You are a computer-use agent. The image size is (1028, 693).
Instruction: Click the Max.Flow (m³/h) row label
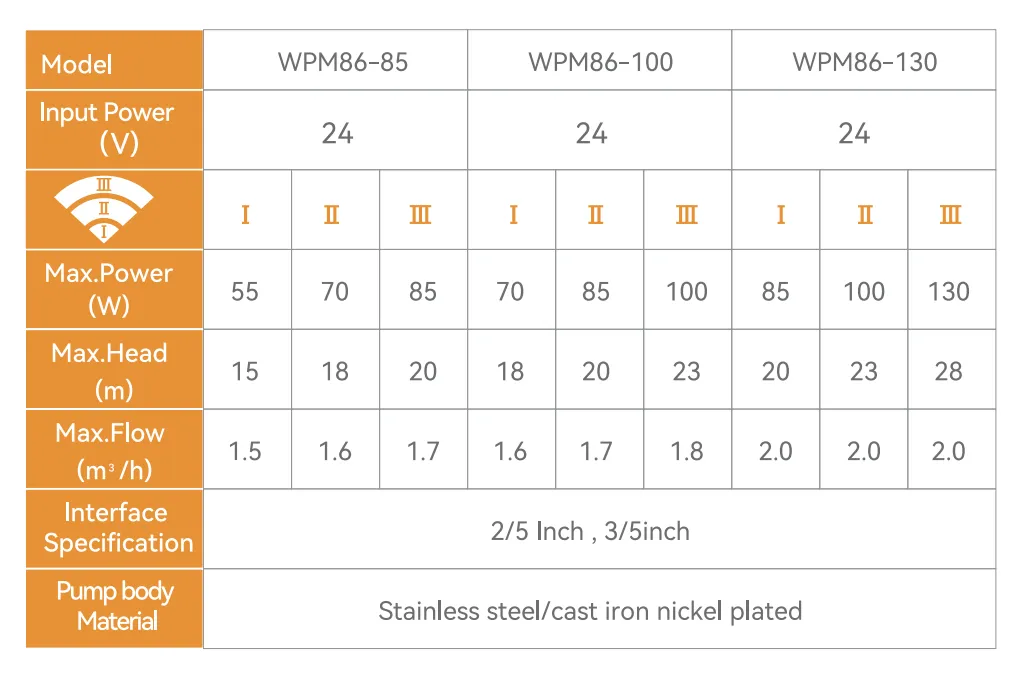click(x=110, y=450)
